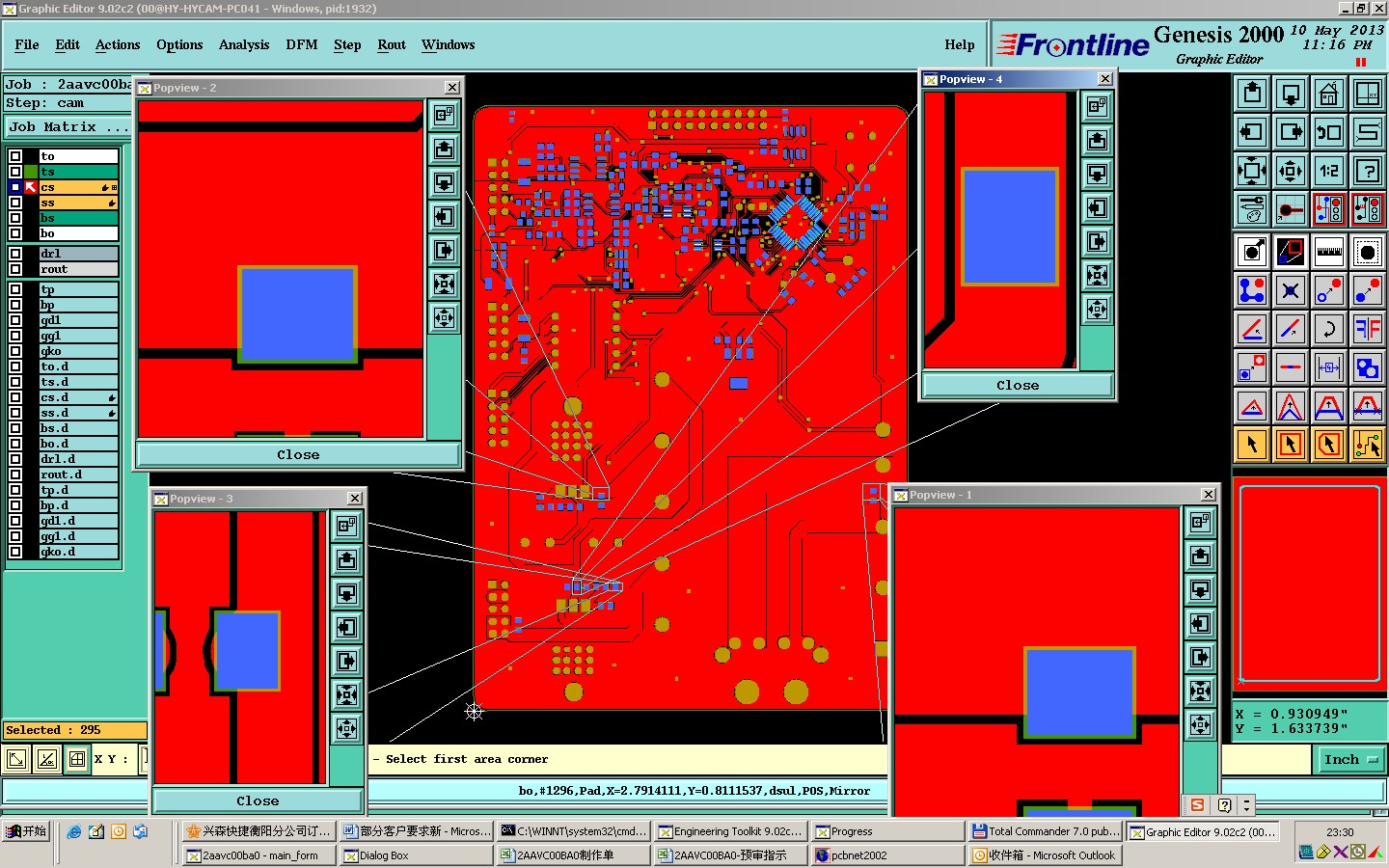Click the previous zoom icon with curved arrow
This screenshot has width=1389, height=868.
coord(1329,132)
